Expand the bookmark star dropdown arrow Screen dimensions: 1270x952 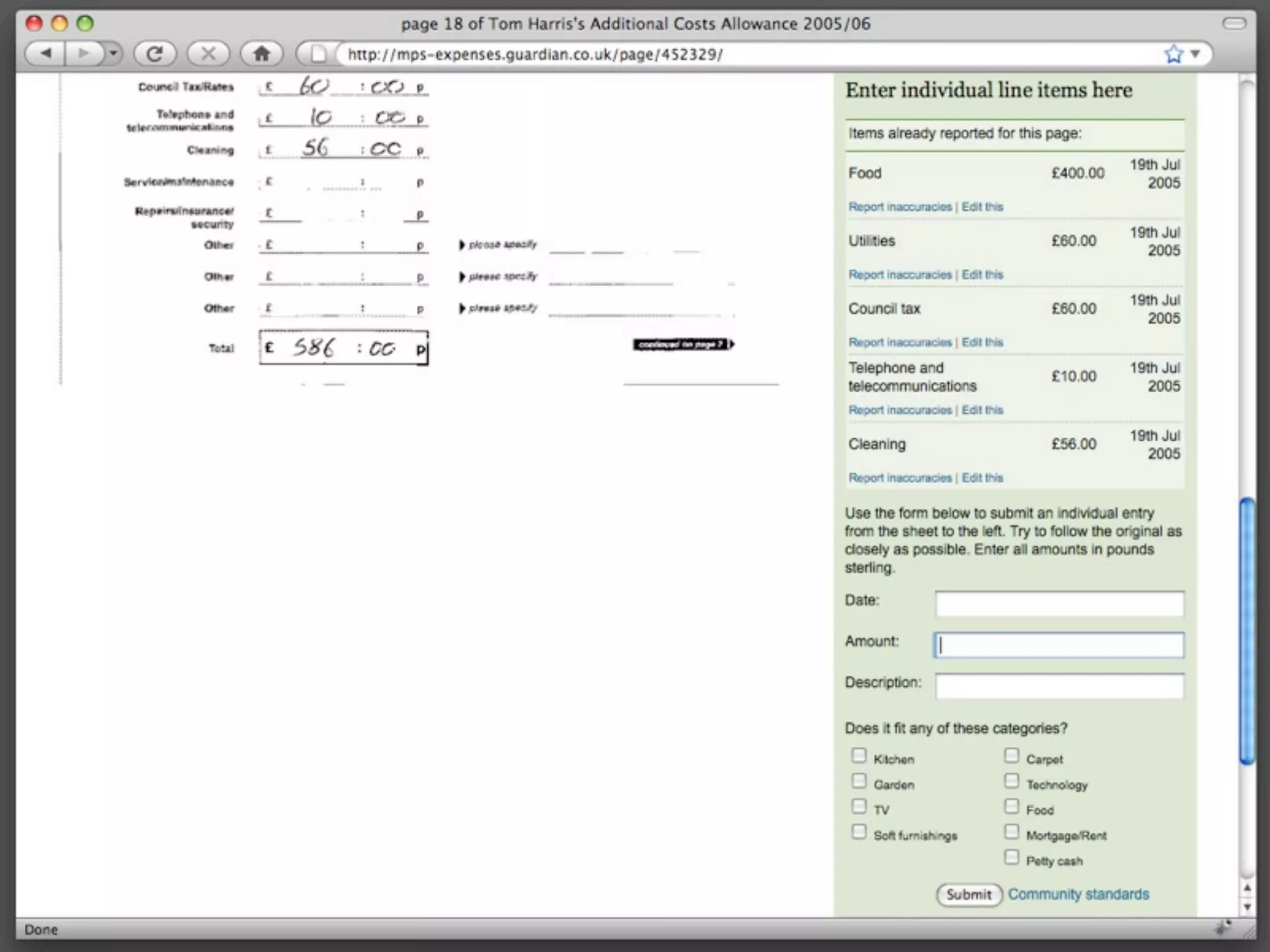pos(1196,54)
